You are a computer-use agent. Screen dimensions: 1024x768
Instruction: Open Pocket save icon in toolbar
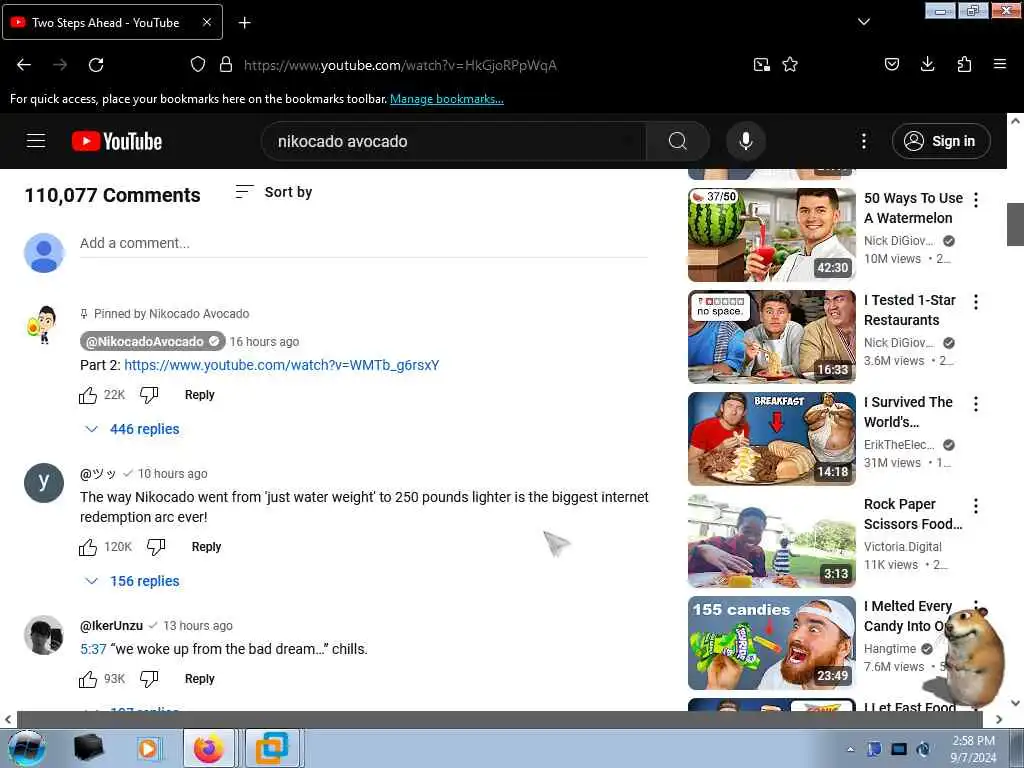(x=892, y=64)
